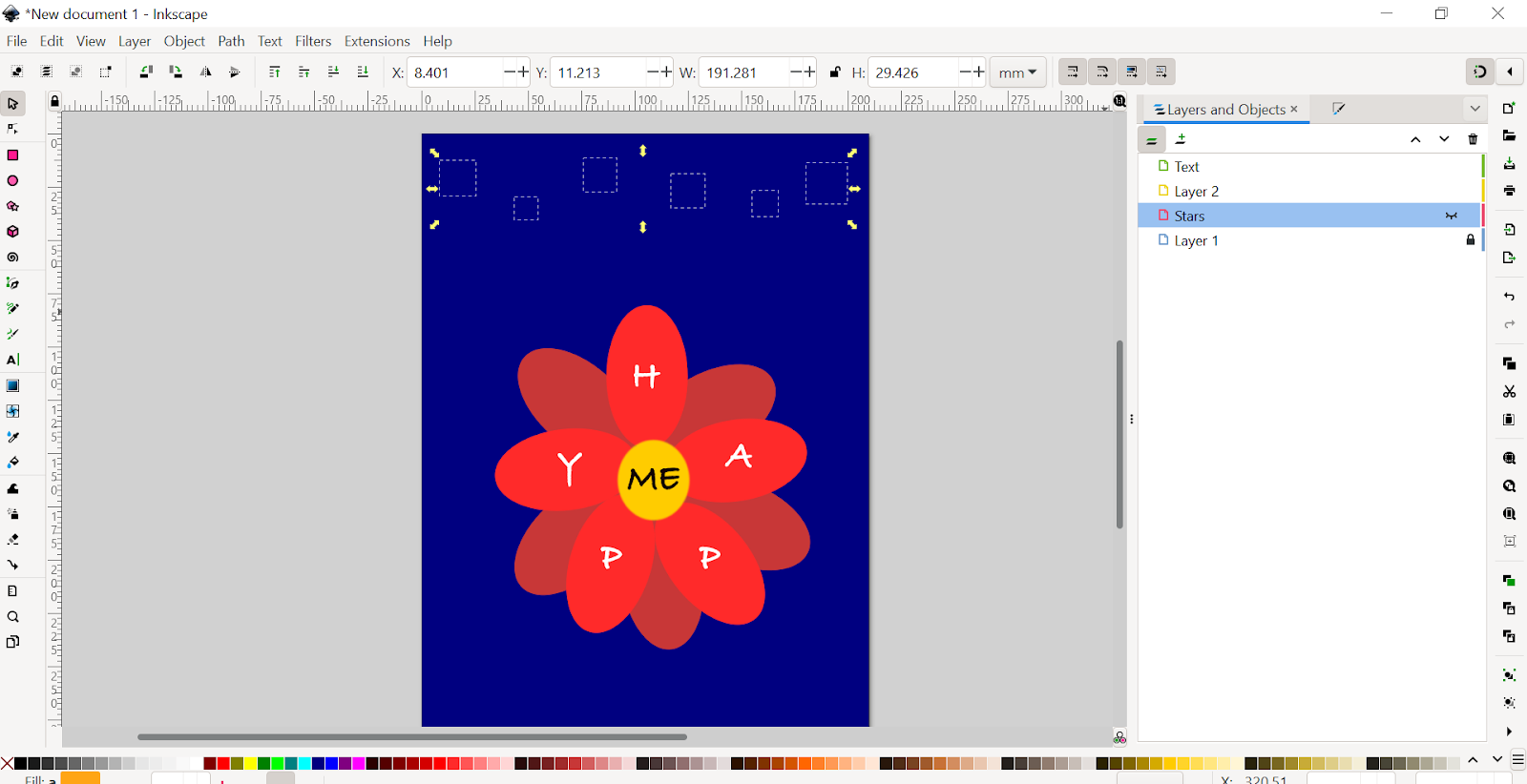Toggle move patterns with objects
The width and height of the screenshot is (1527, 784).
pyautogui.click(x=1161, y=72)
